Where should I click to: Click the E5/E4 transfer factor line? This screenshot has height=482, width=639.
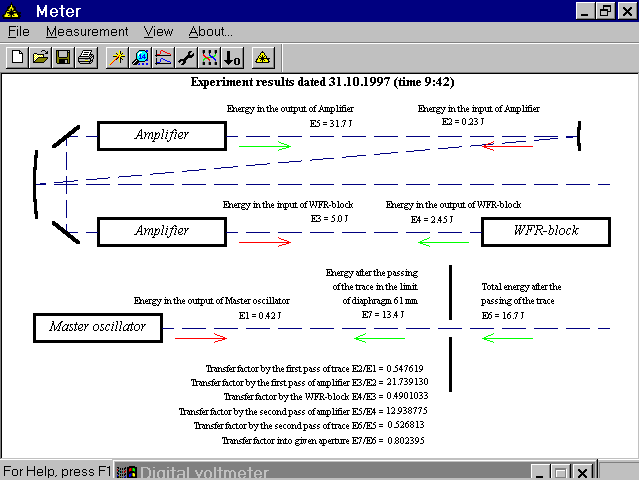(x=303, y=412)
